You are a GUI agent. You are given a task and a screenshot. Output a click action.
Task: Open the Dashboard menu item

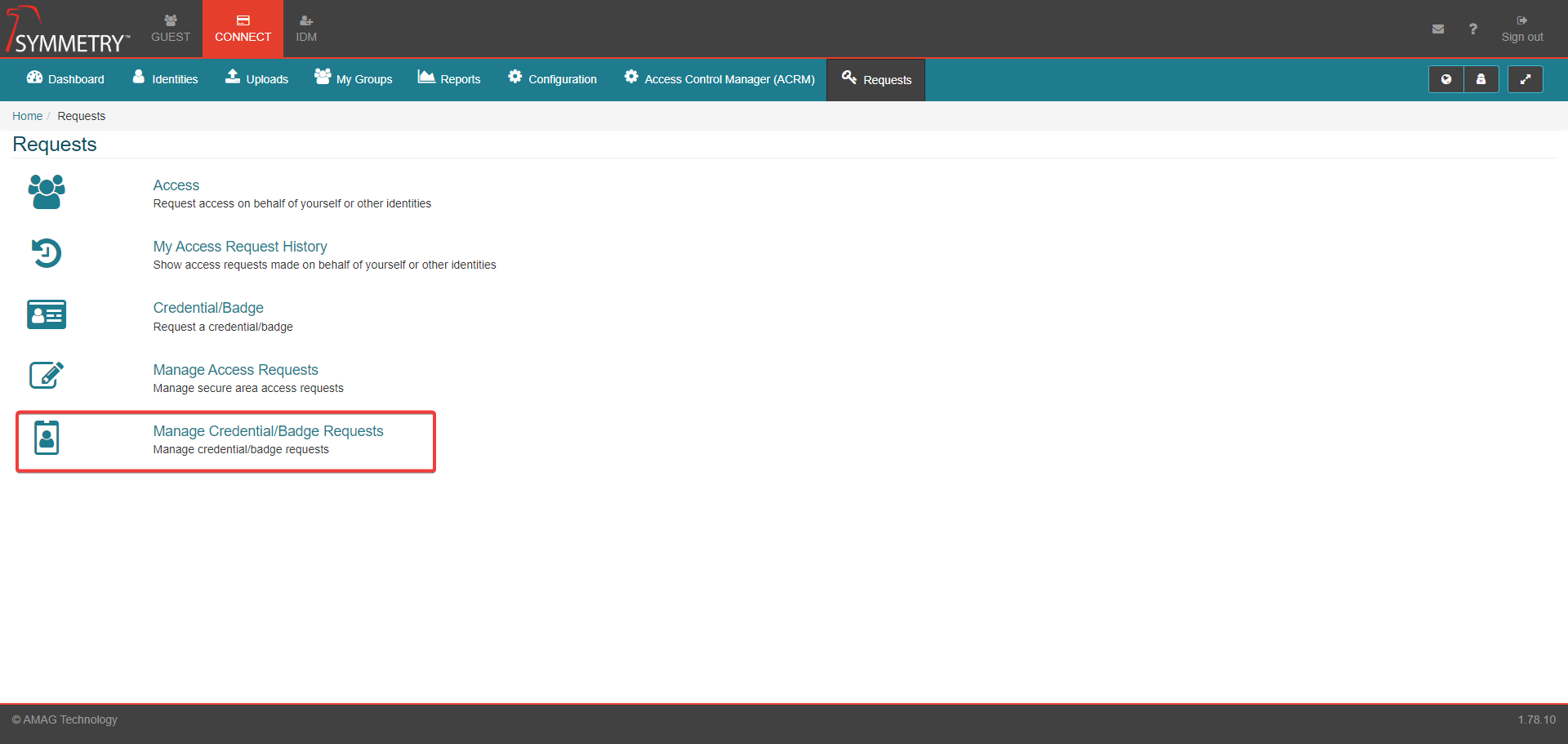point(65,79)
